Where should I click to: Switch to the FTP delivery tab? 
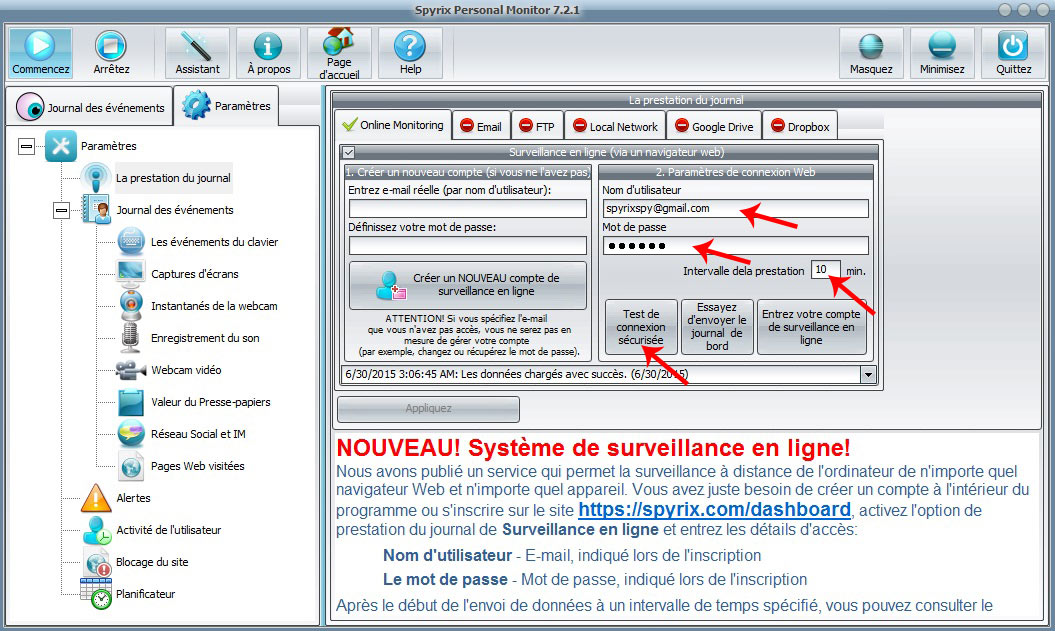tap(537, 126)
